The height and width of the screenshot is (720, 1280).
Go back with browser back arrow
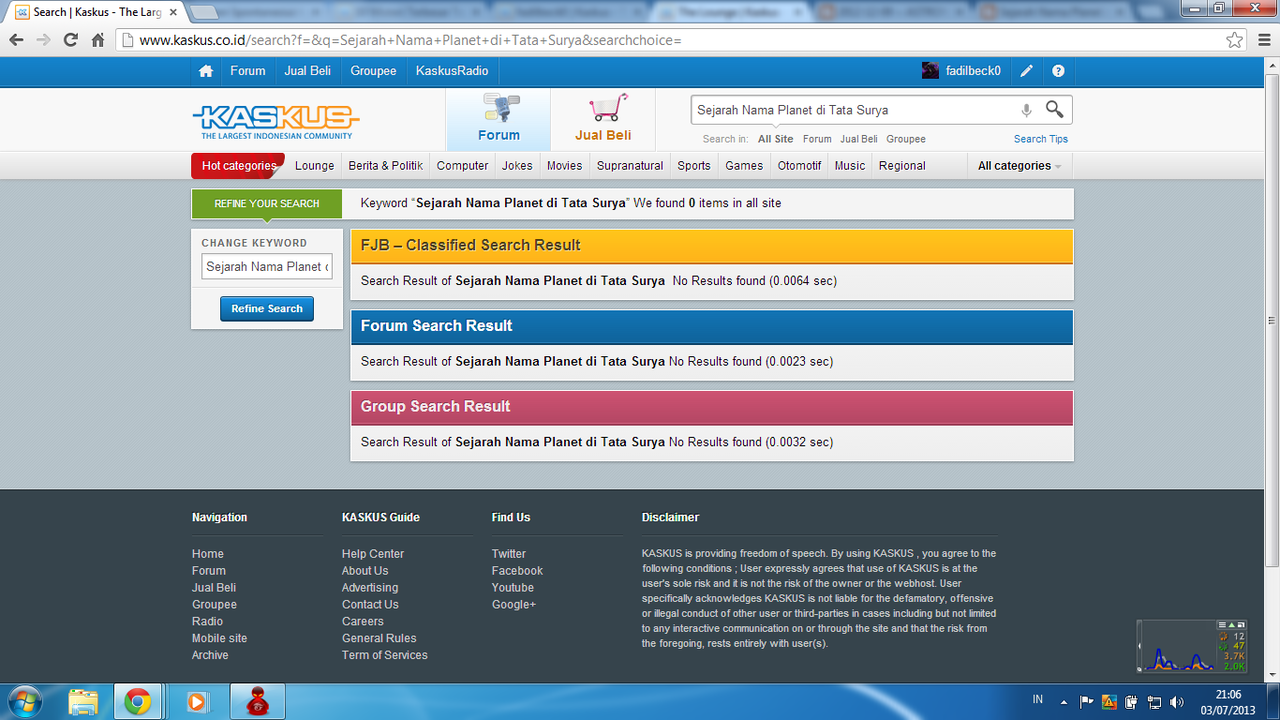[x=17, y=40]
